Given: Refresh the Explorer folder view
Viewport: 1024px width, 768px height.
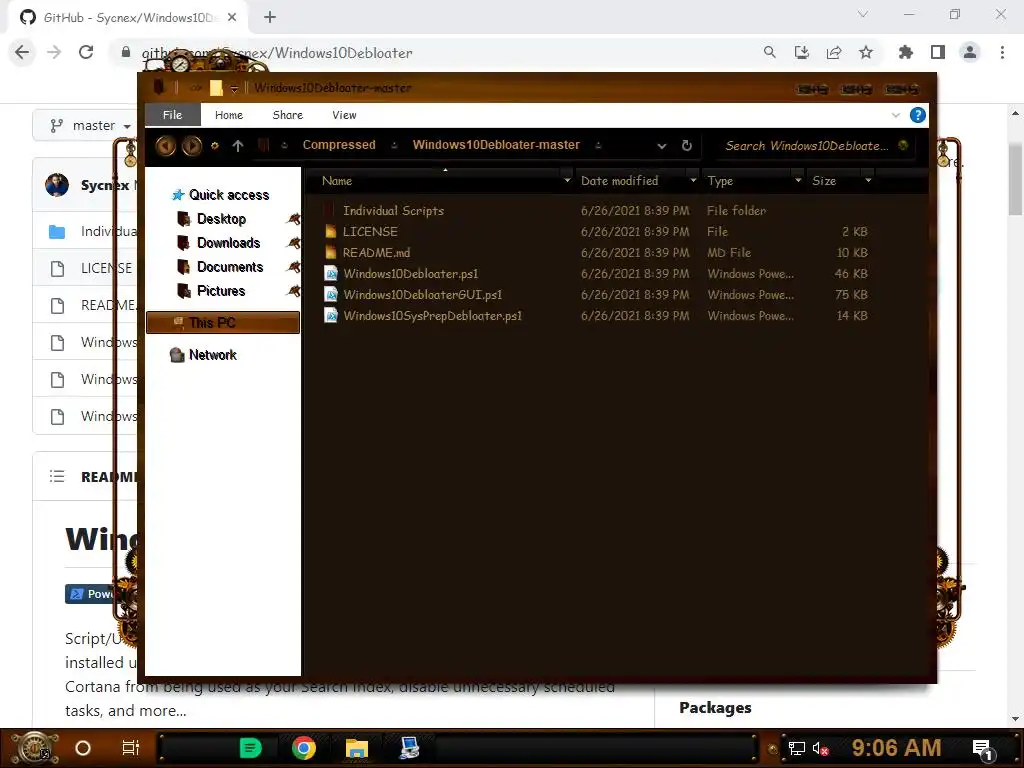Looking at the screenshot, I should pyautogui.click(x=686, y=146).
